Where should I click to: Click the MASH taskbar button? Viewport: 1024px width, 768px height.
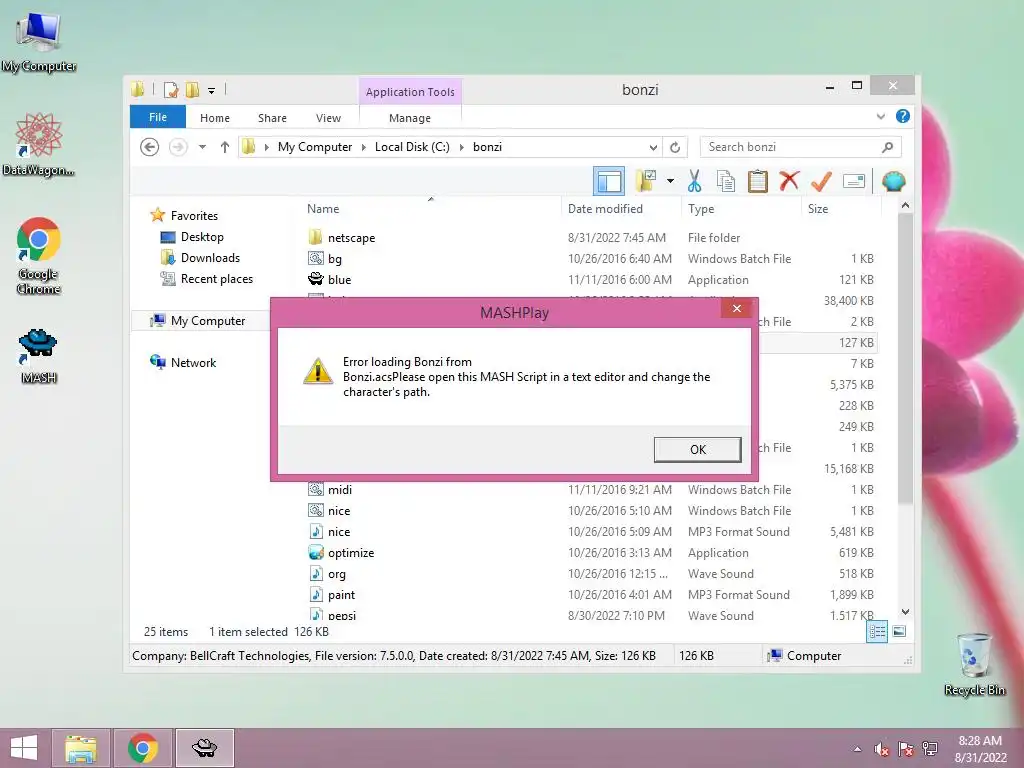[205, 748]
